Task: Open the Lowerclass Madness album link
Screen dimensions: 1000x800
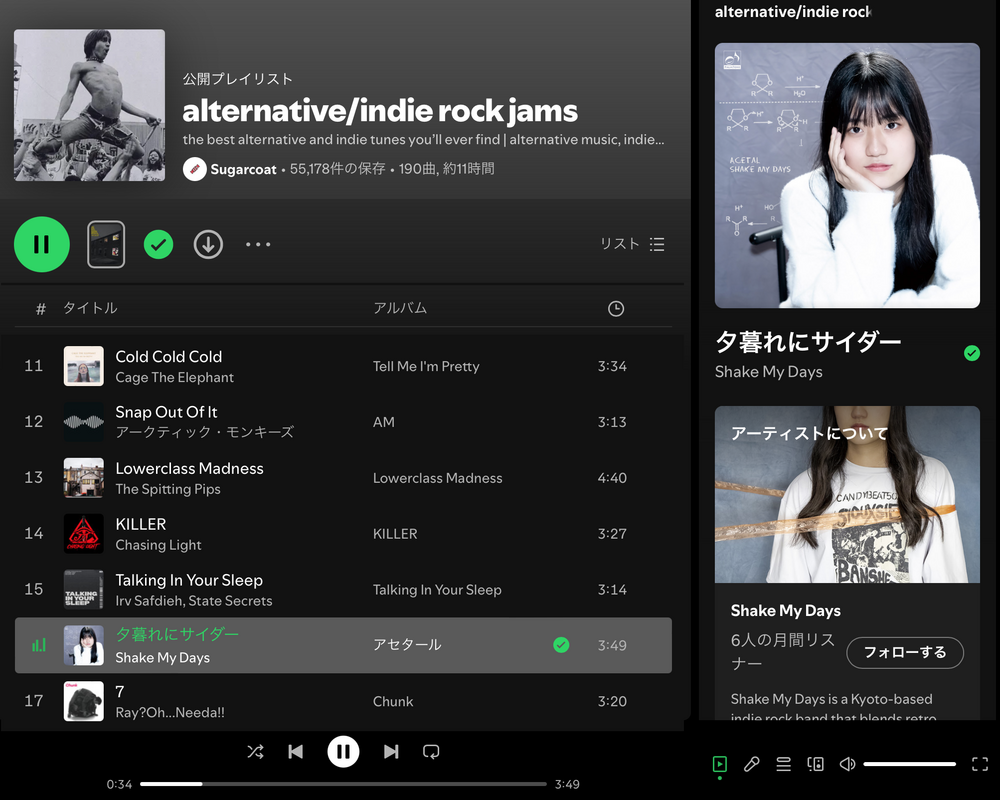Action: pyautogui.click(x=438, y=478)
